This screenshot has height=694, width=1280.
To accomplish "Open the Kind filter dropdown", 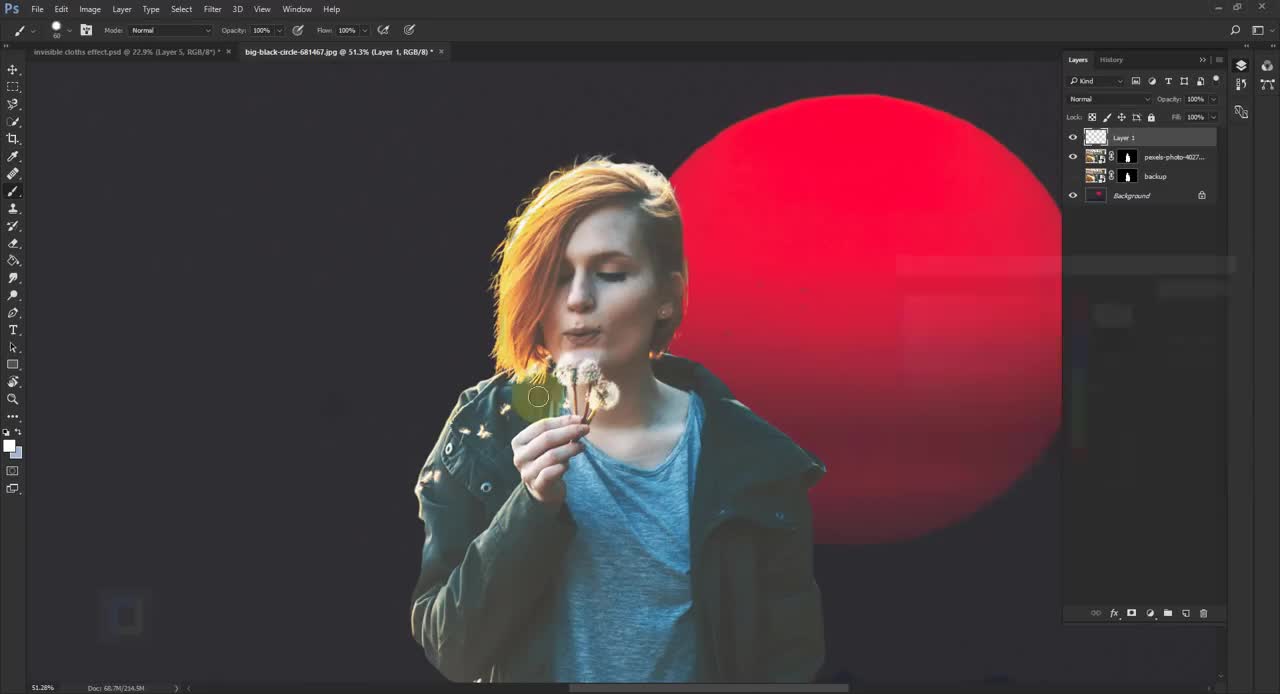I will 1096,81.
